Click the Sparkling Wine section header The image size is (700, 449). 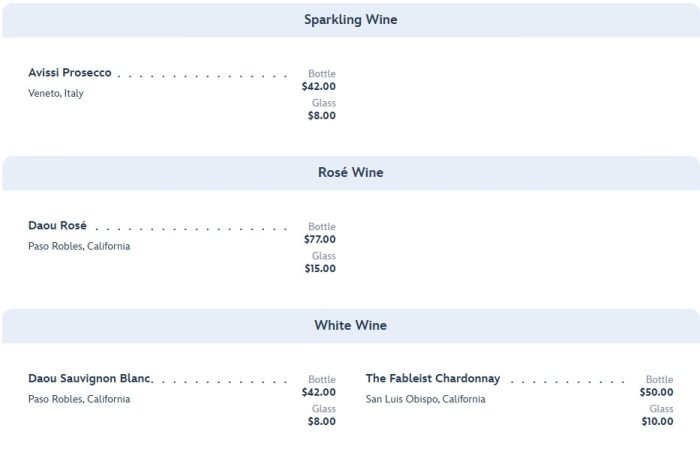[350, 20]
